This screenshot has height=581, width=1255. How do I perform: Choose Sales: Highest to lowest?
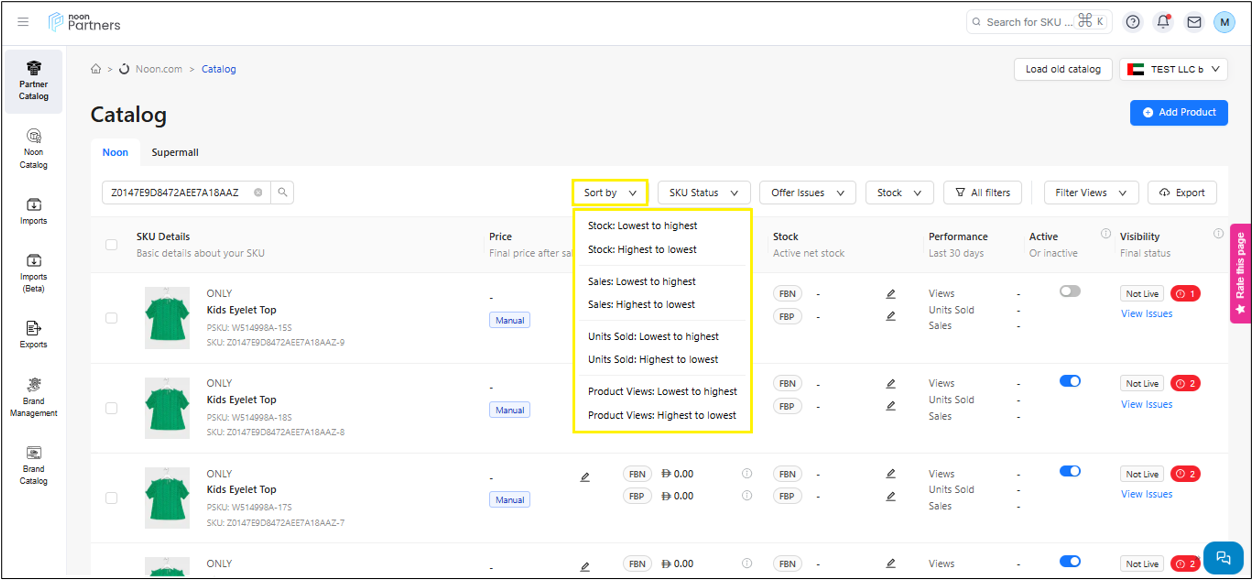(x=641, y=305)
